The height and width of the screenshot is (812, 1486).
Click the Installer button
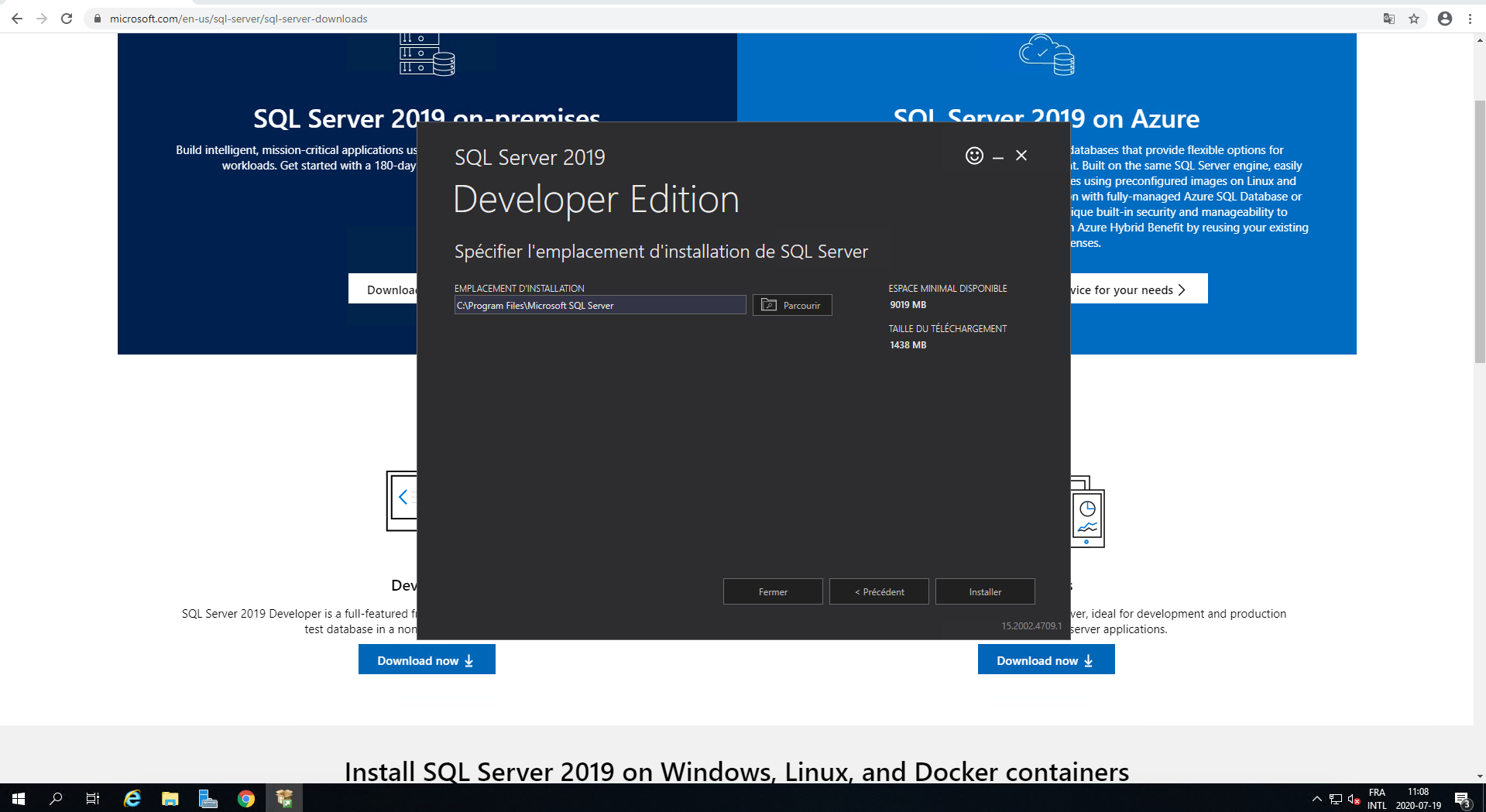click(984, 591)
